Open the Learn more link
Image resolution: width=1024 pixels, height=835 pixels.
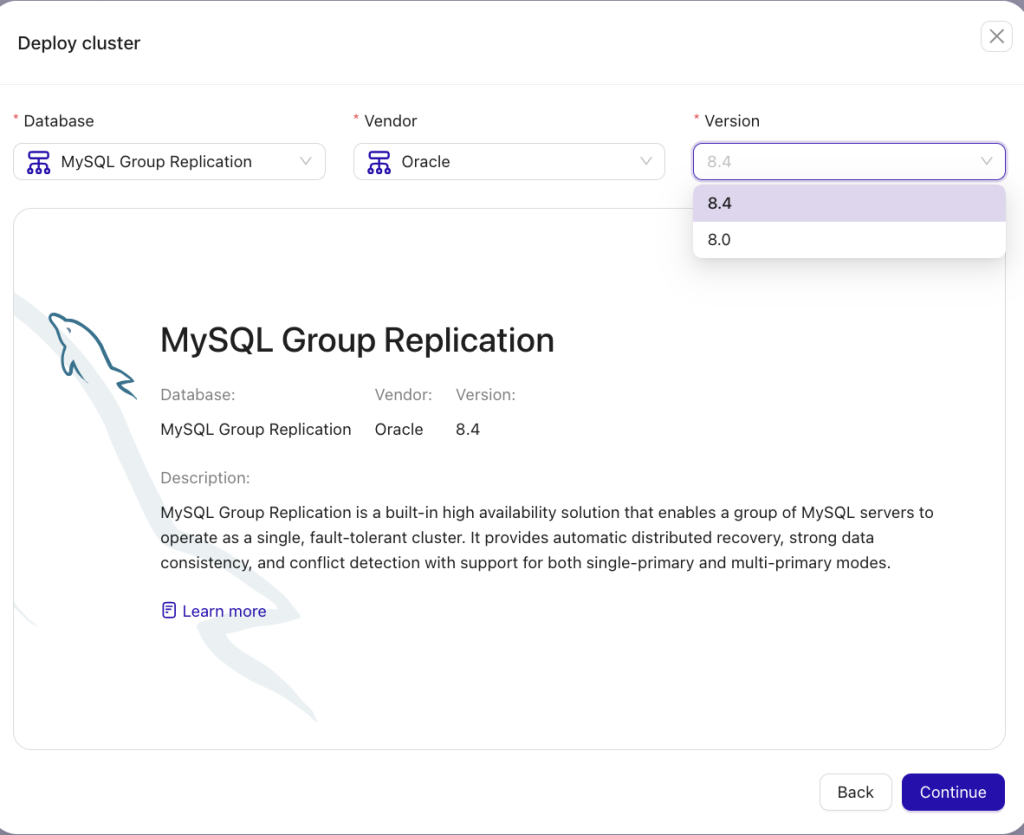point(224,611)
